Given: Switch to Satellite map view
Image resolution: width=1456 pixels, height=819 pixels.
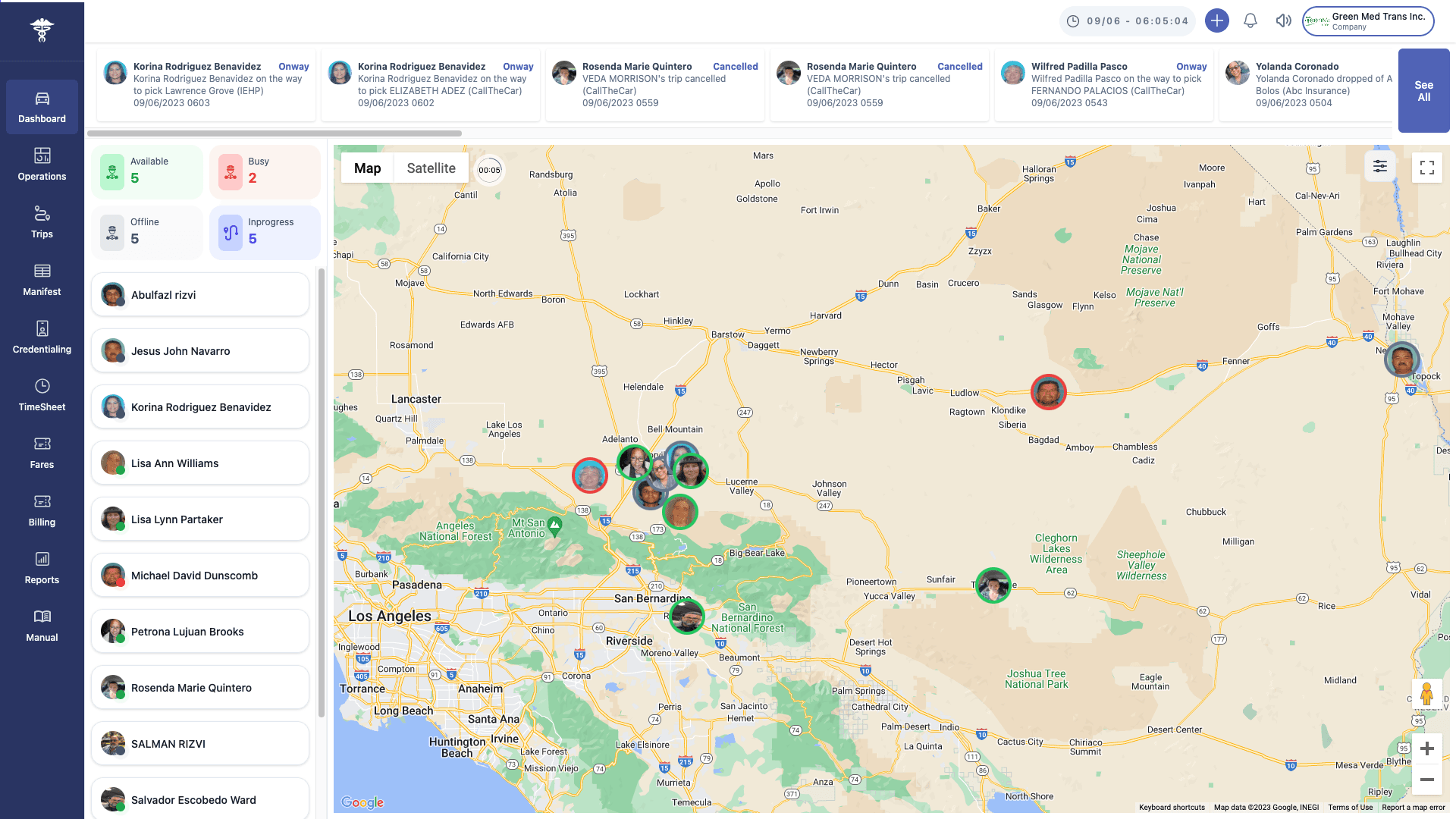Looking at the screenshot, I should coord(431,168).
